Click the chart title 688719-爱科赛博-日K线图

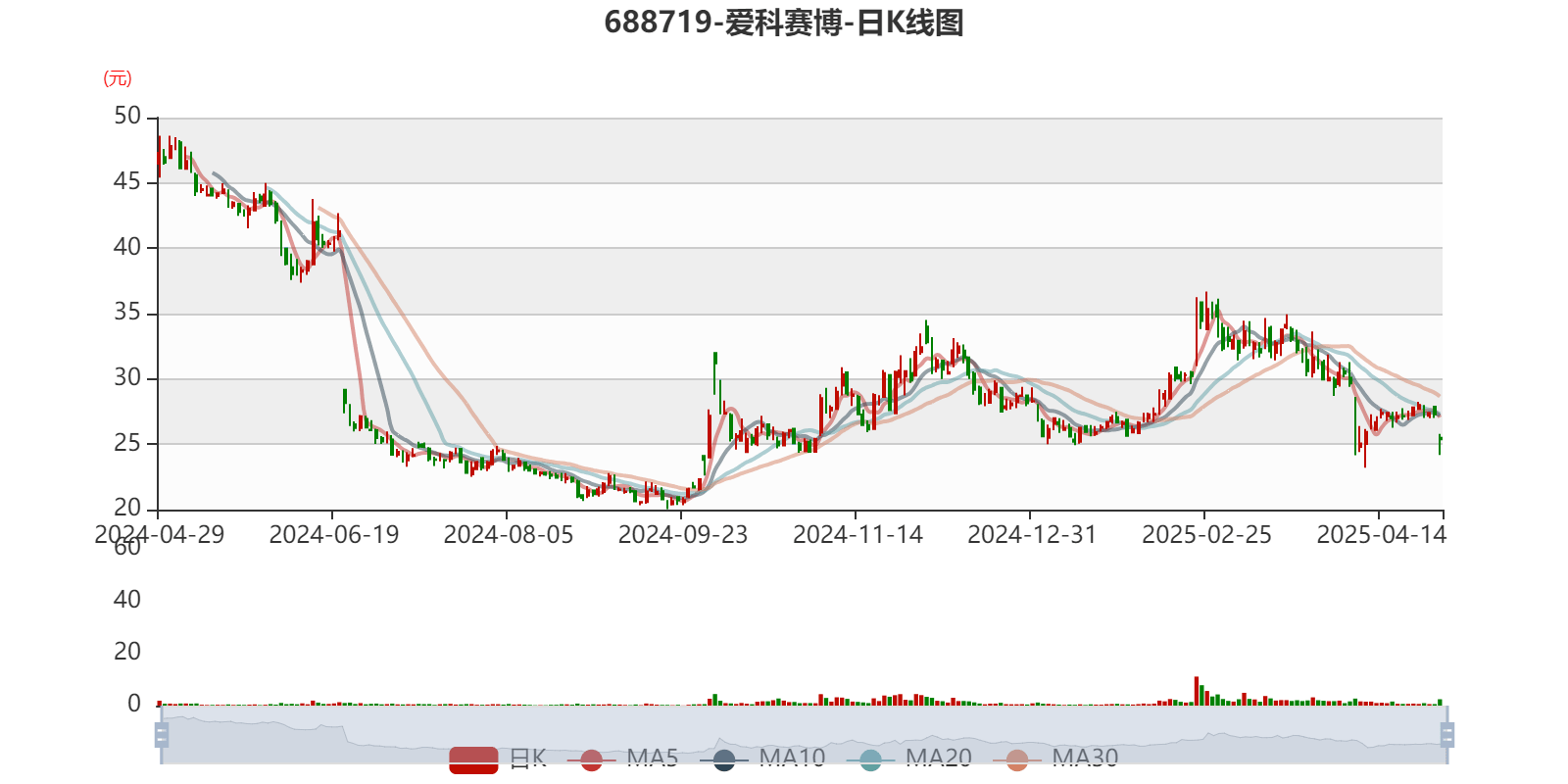coord(784,23)
